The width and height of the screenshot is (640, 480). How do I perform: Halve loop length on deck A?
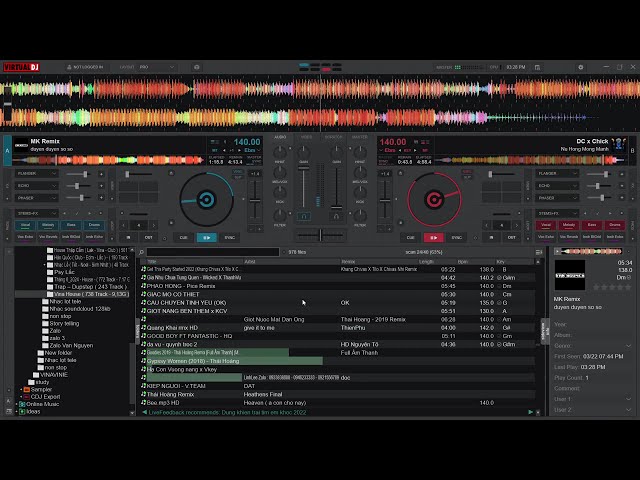coord(124,225)
